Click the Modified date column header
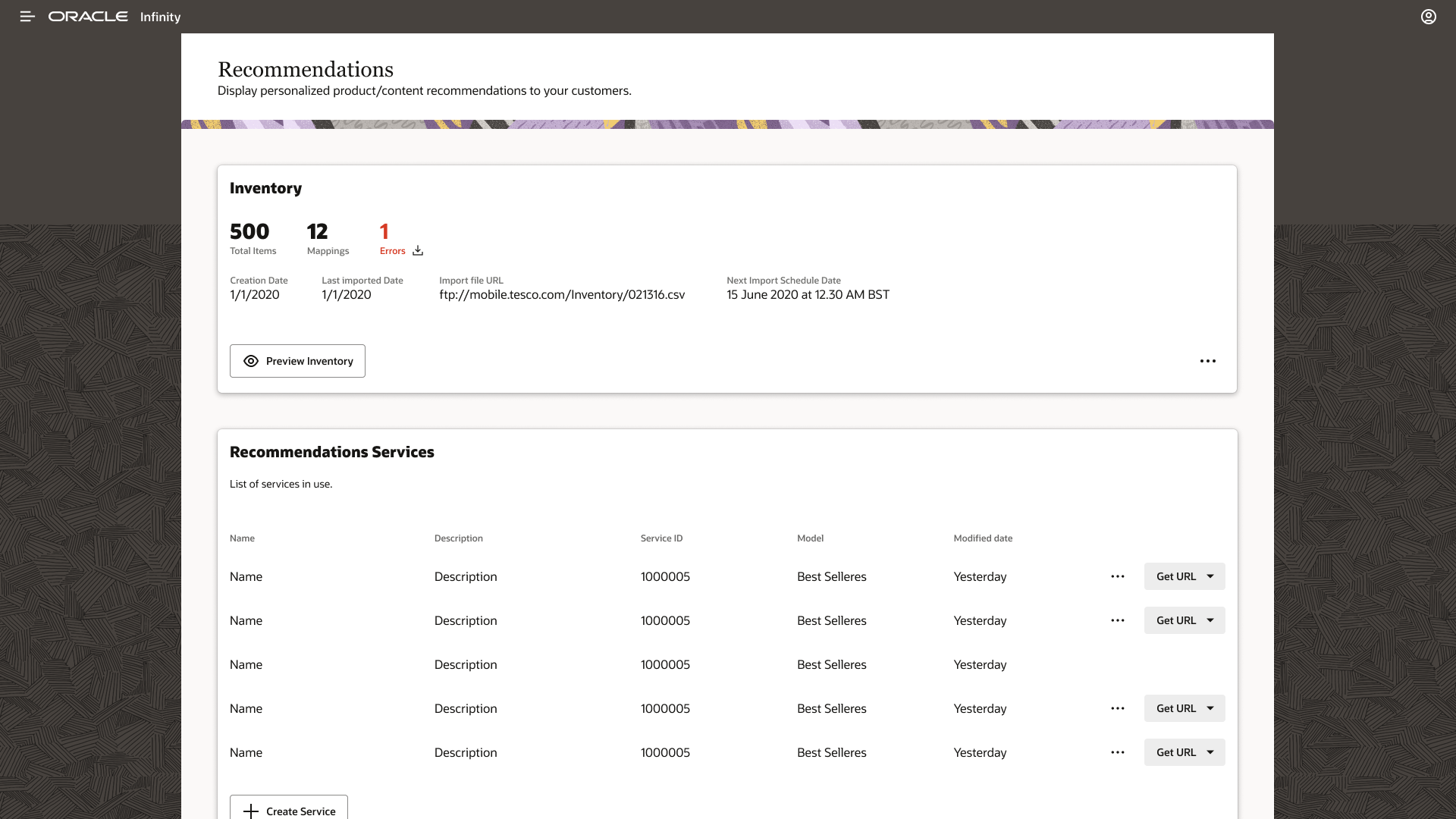The width and height of the screenshot is (1456, 819). click(983, 538)
